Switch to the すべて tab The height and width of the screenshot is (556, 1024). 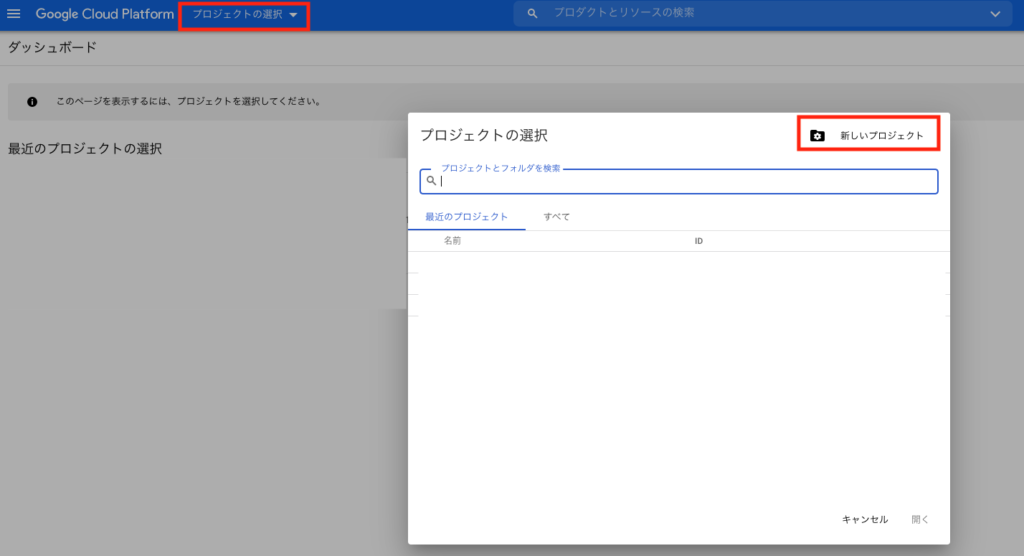[x=557, y=217]
